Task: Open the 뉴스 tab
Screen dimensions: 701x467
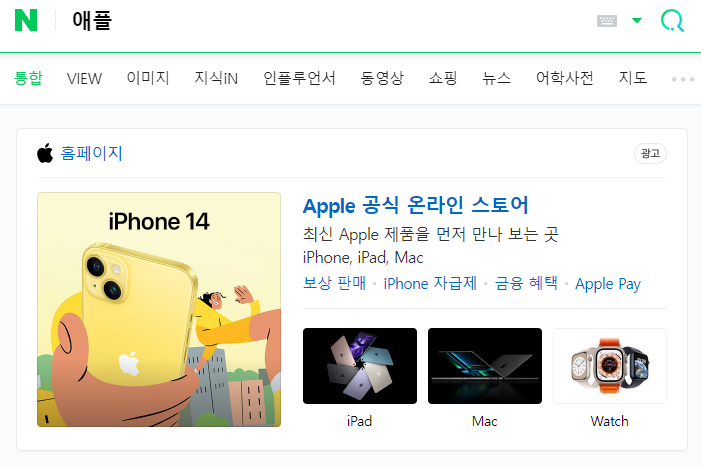Action: tap(496, 78)
